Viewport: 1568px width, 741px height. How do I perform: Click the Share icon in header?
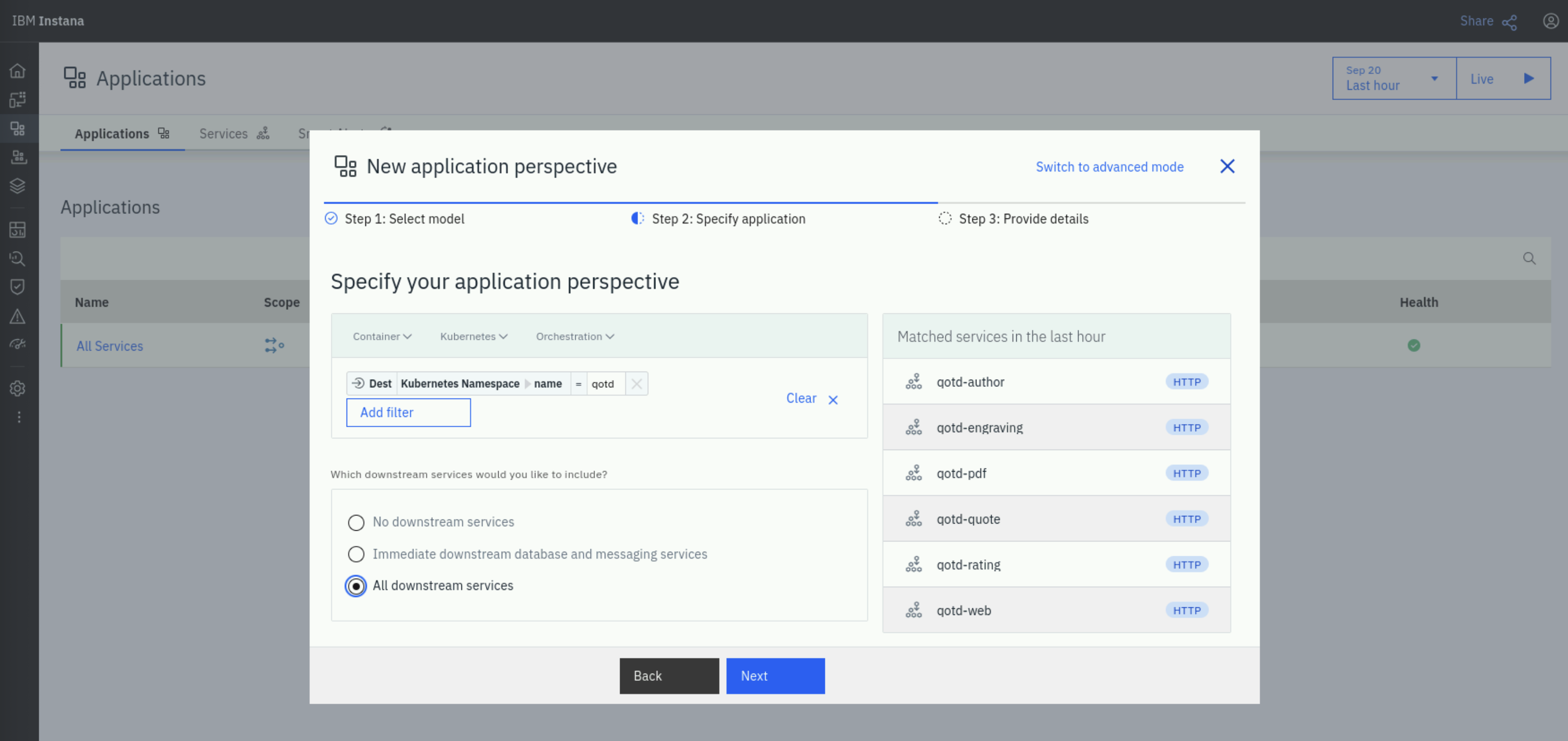point(1509,22)
